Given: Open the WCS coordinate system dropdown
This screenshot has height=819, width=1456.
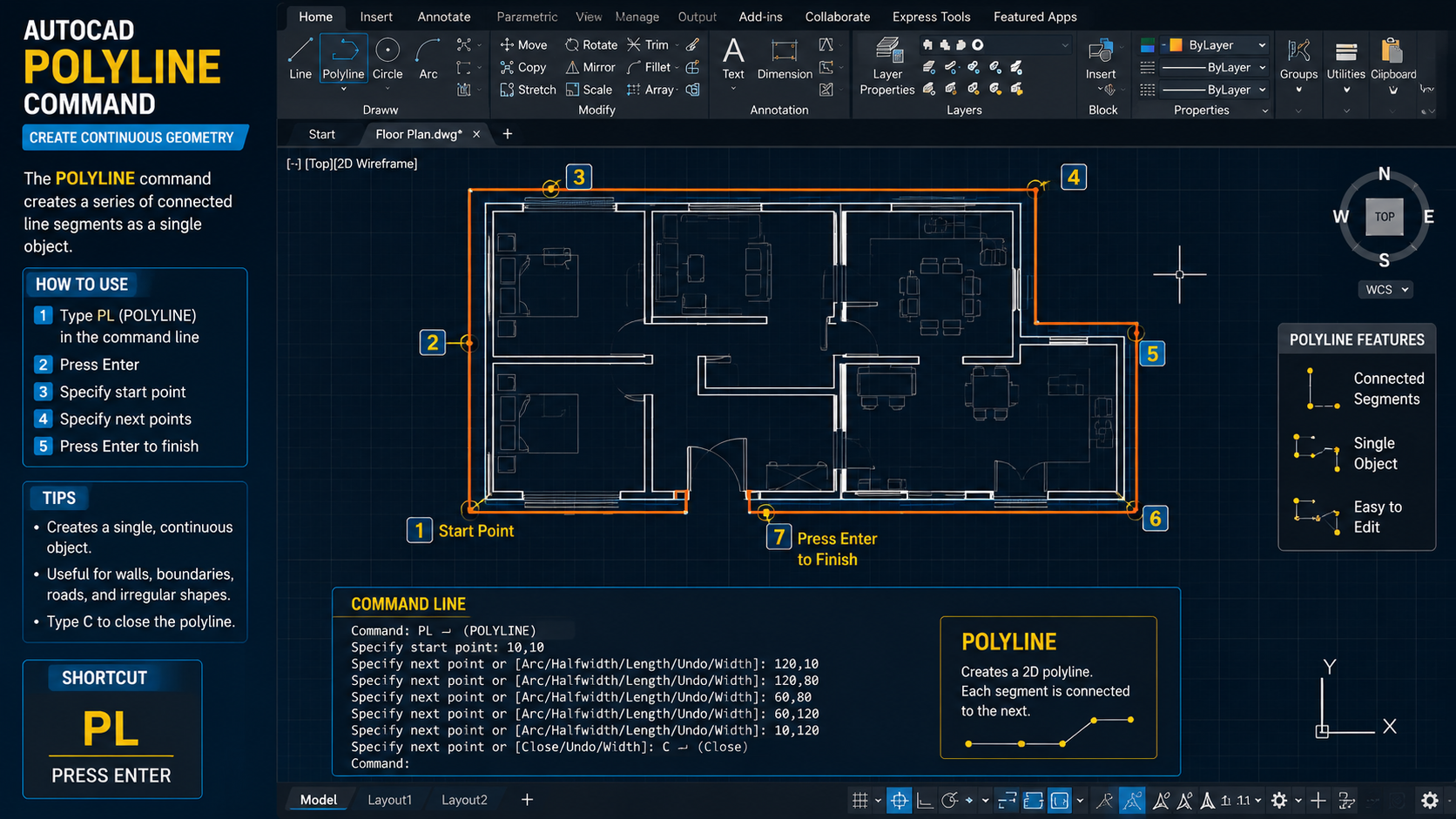Looking at the screenshot, I should (1386, 290).
